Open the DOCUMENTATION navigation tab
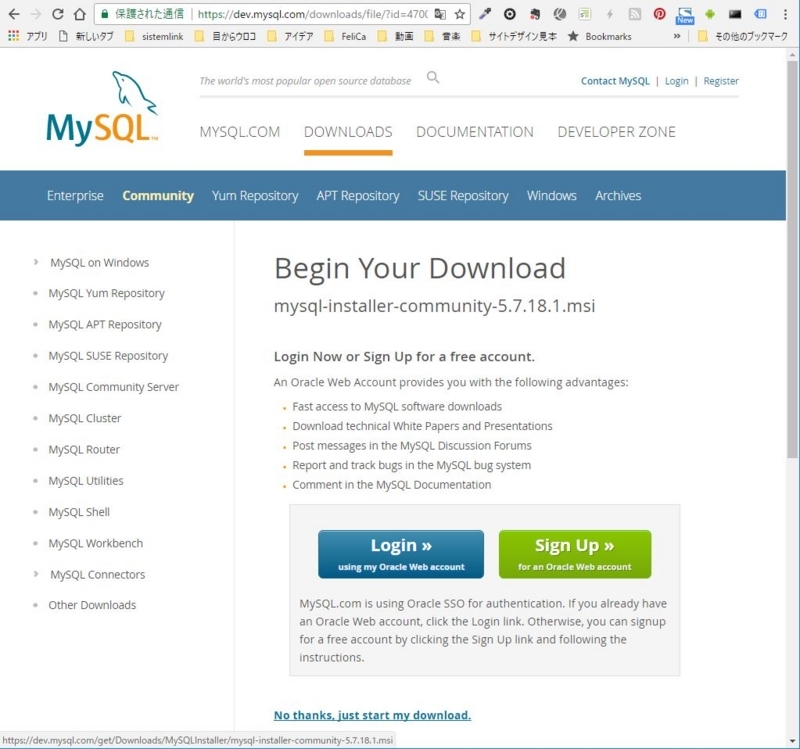The image size is (800, 749). [x=474, y=132]
